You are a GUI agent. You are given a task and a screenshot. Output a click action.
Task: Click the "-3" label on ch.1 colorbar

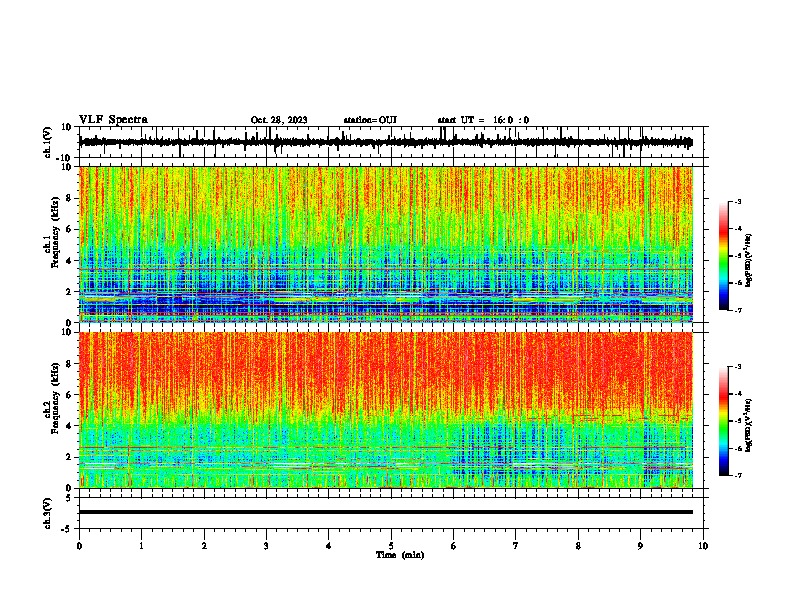click(737, 201)
